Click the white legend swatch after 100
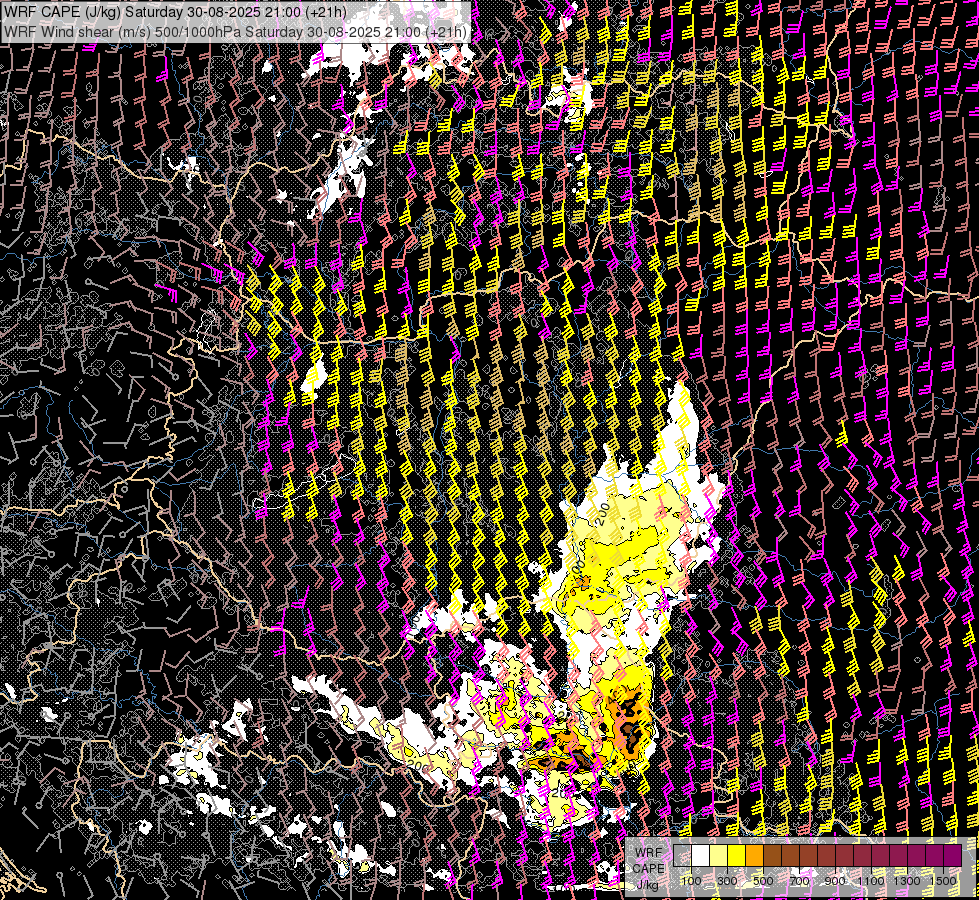 point(701,855)
